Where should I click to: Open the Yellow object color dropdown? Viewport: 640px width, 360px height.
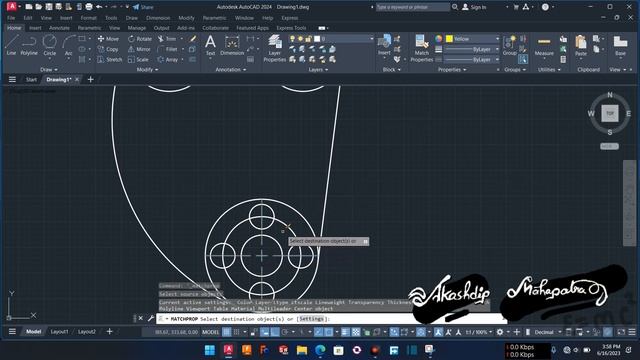[x=473, y=39]
